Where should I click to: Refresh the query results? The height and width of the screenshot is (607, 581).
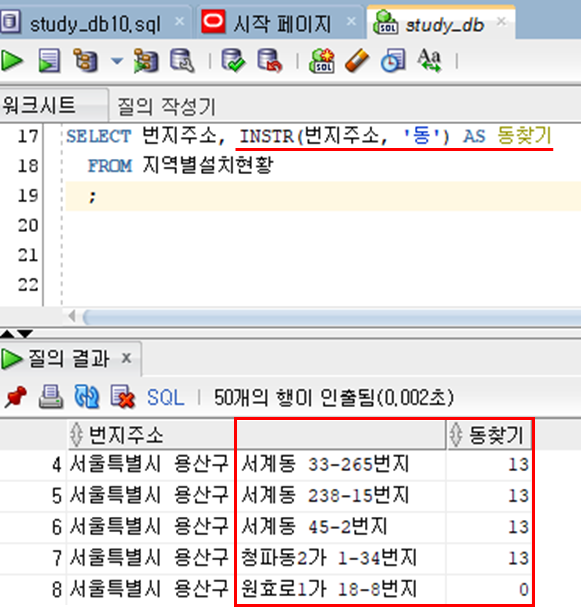(x=86, y=397)
